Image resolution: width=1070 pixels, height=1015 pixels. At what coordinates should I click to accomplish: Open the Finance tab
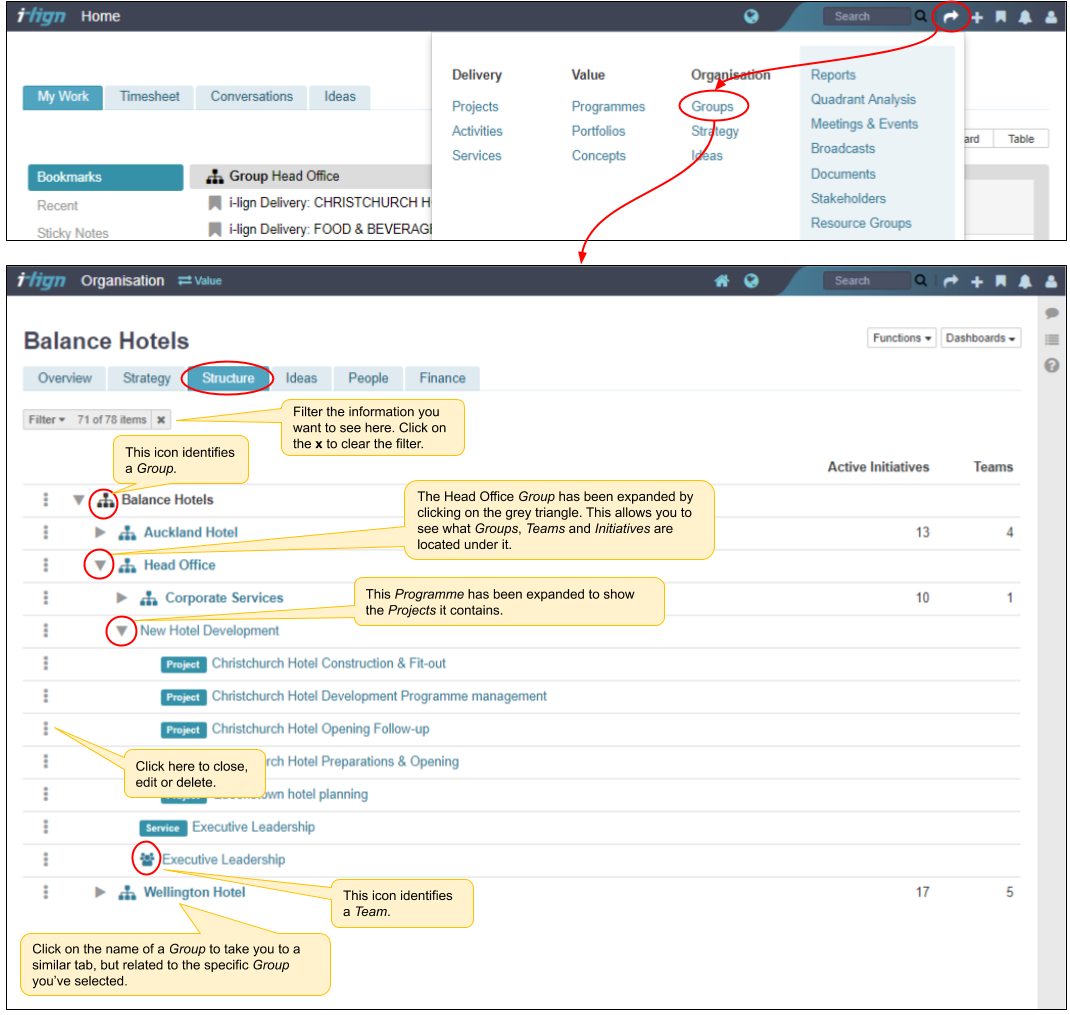click(442, 378)
